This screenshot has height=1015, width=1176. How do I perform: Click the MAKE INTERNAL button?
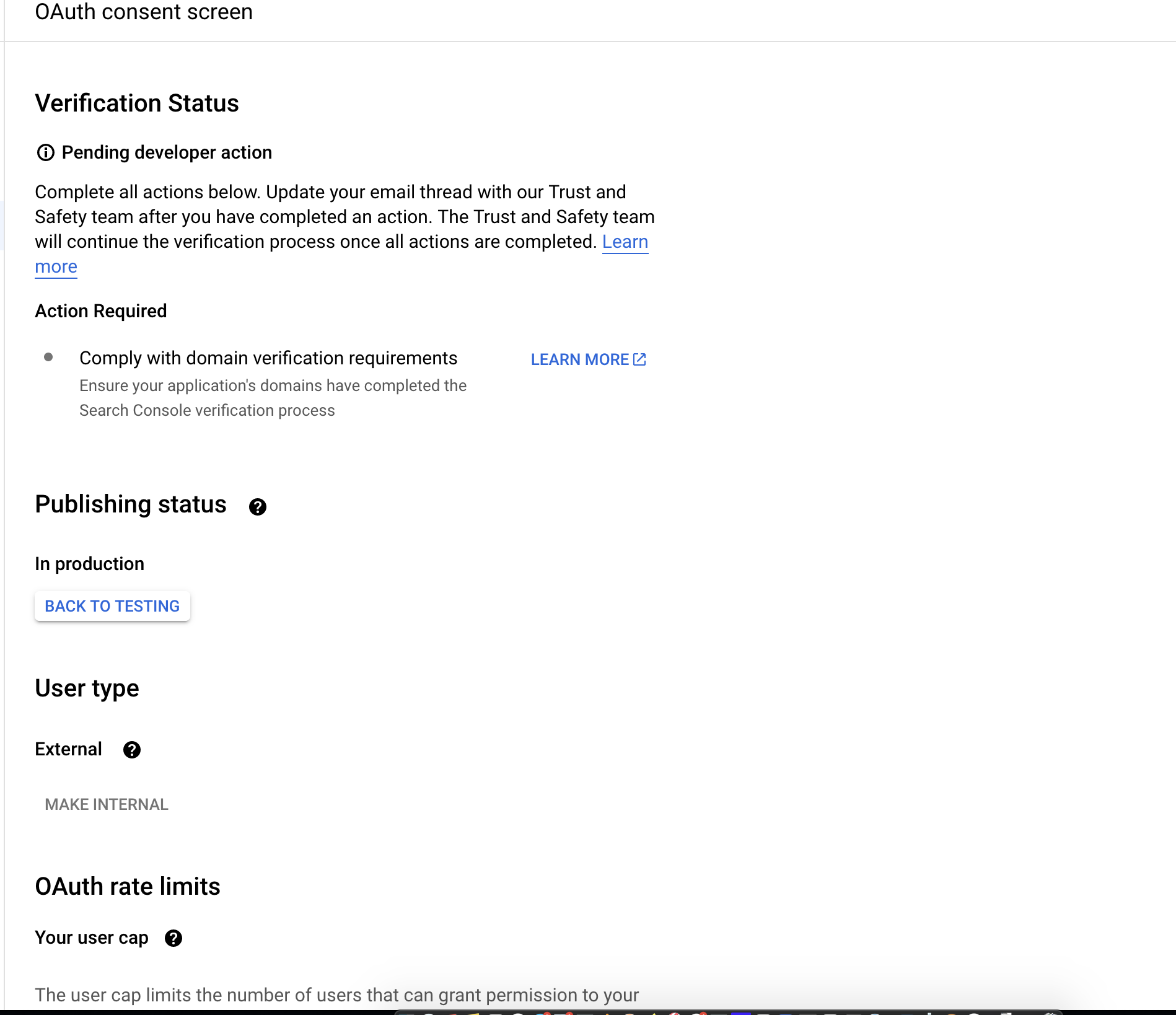[x=105, y=804]
